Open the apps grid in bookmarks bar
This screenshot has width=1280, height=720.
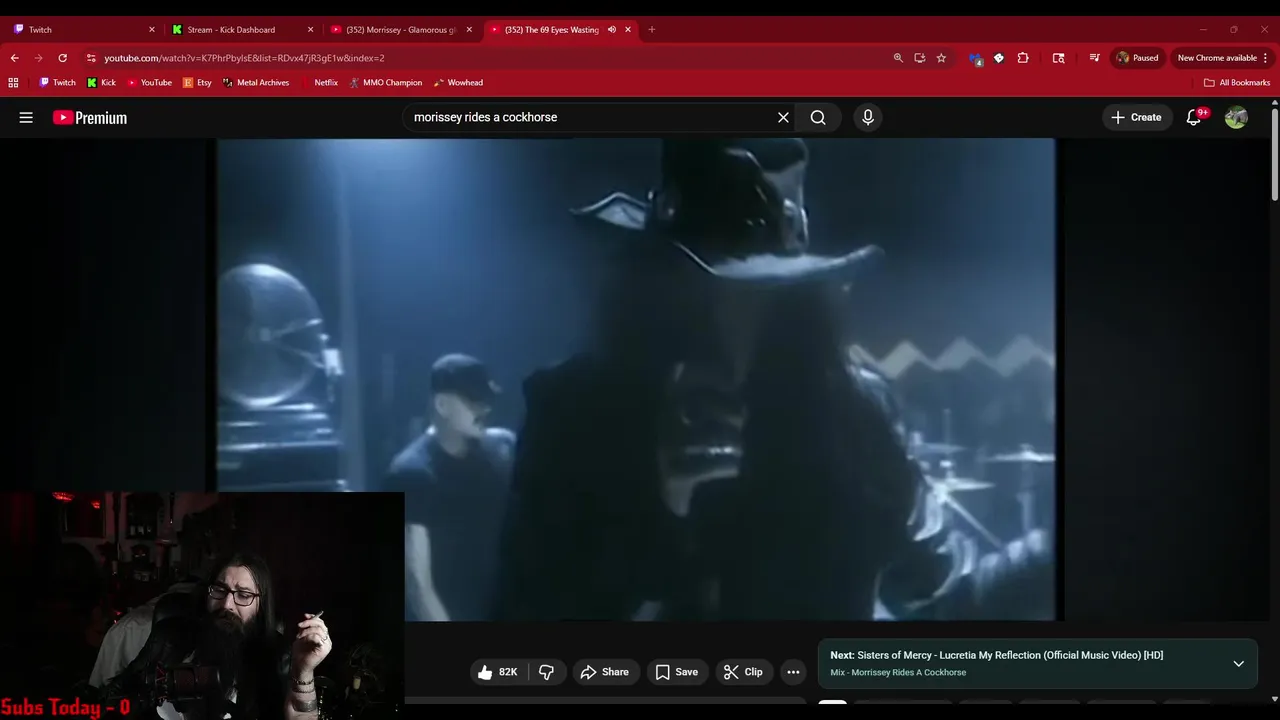click(13, 83)
